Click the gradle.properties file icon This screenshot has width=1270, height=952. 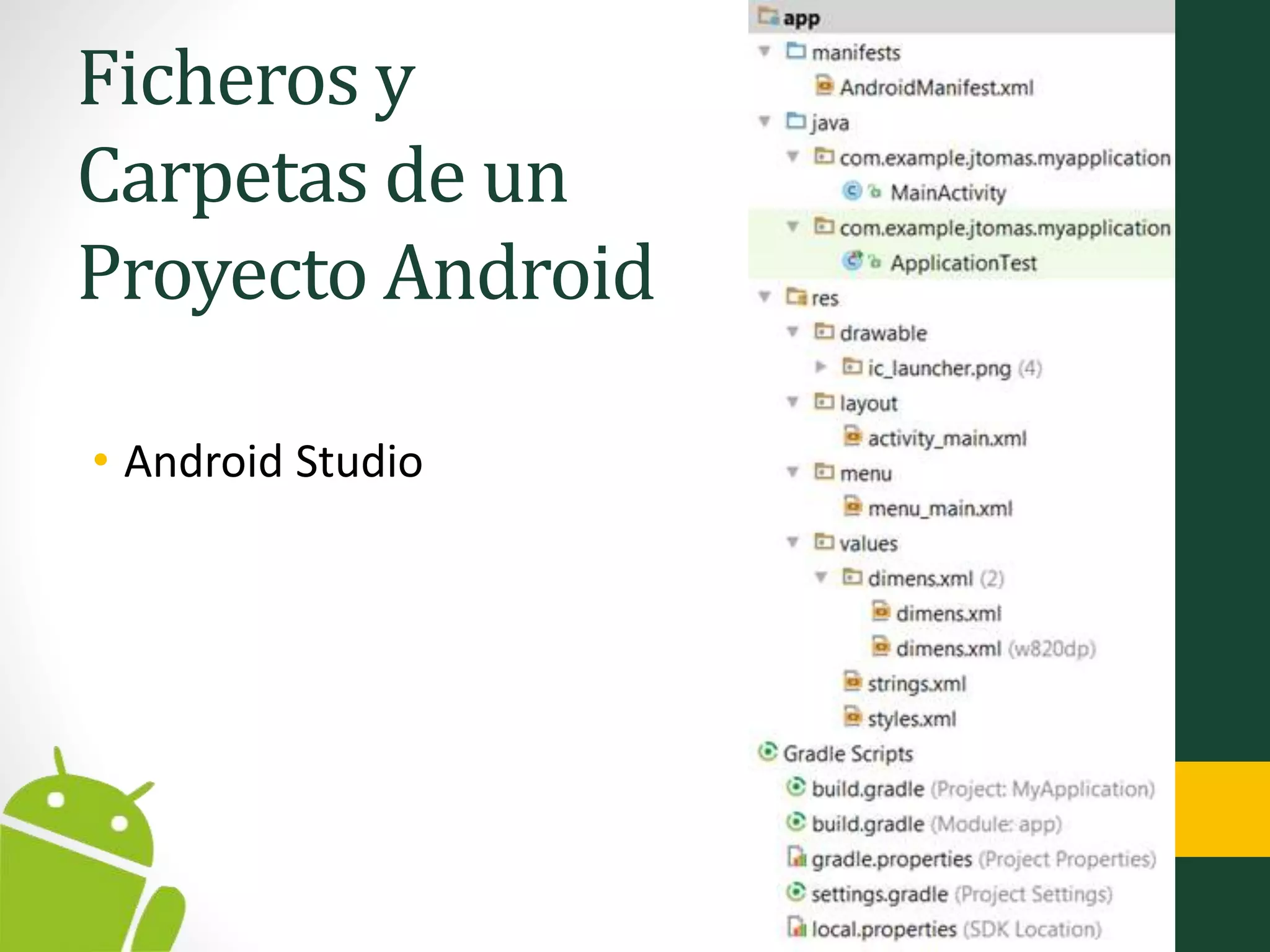796,857
